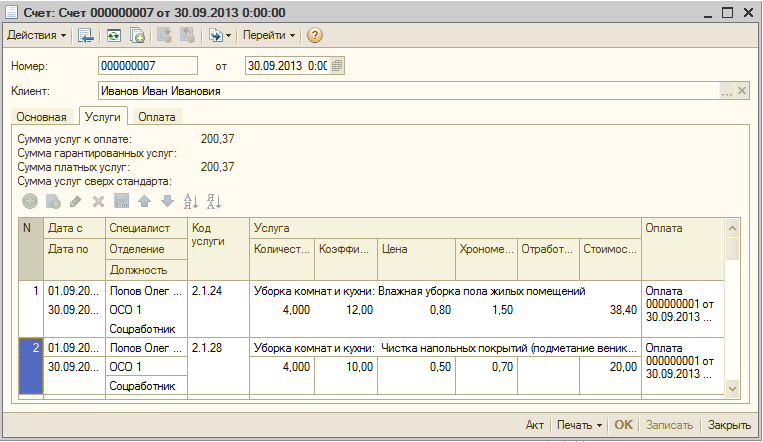Click the Reread (refresh) toolbar icon
763x442 pixels.
[113, 36]
